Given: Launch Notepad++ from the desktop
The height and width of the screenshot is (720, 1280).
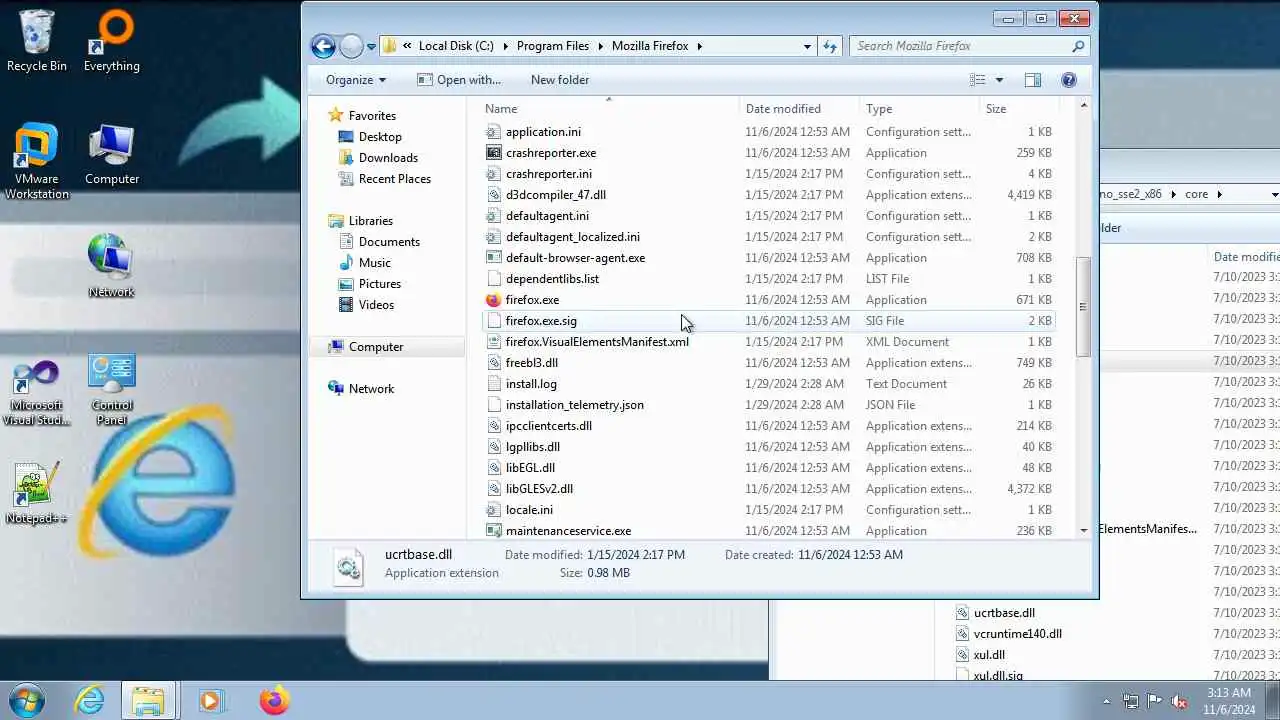Looking at the screenshot, I should tap(37, 493).
